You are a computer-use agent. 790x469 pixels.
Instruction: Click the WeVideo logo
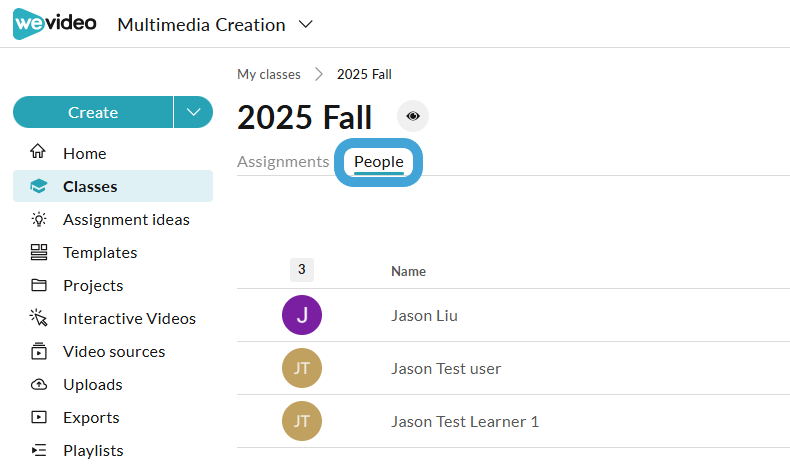click(x=54, y=24)
